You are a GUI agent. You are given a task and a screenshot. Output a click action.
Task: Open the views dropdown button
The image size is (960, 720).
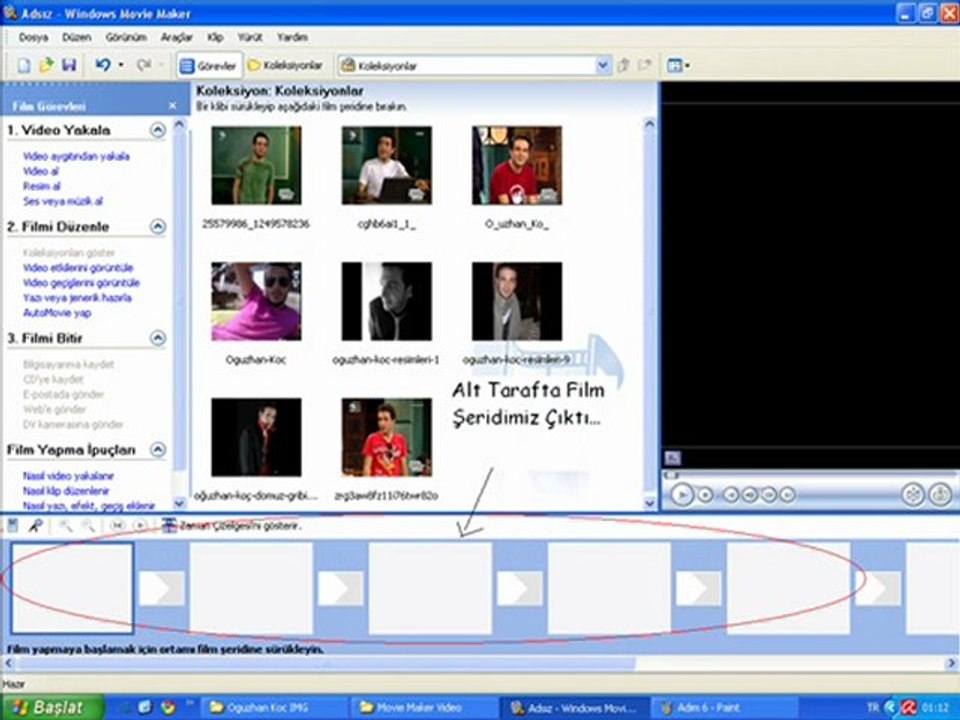coord(678,65)
